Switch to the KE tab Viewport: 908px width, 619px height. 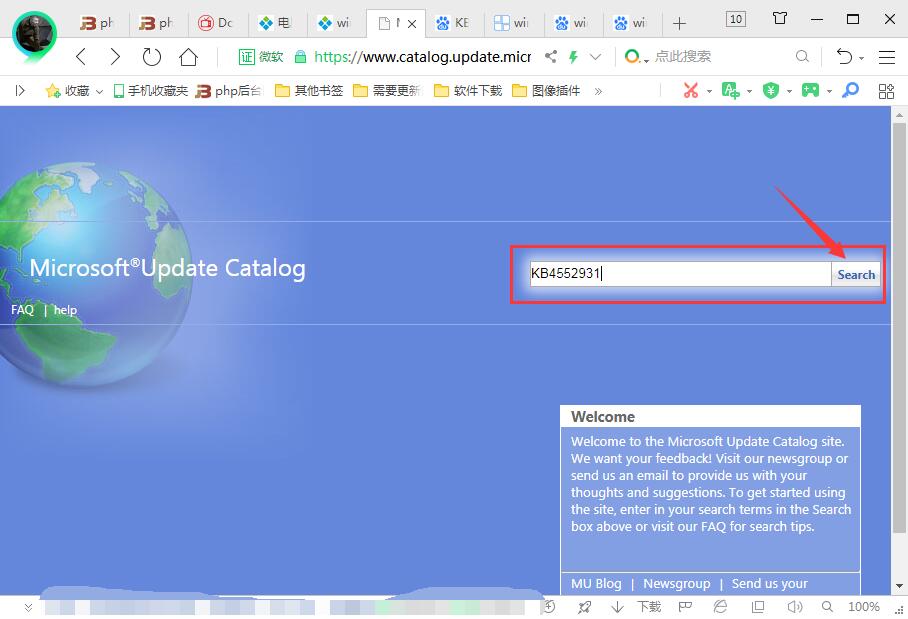(x=453, y=23)
